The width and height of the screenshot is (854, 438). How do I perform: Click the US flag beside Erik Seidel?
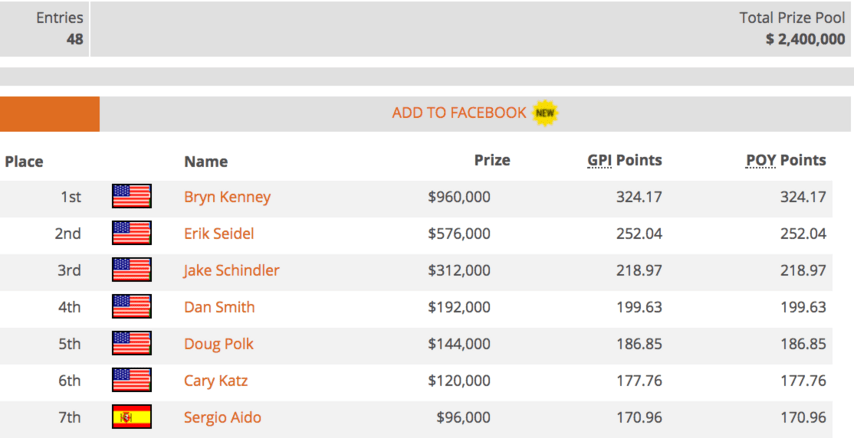tap(132, 233)
